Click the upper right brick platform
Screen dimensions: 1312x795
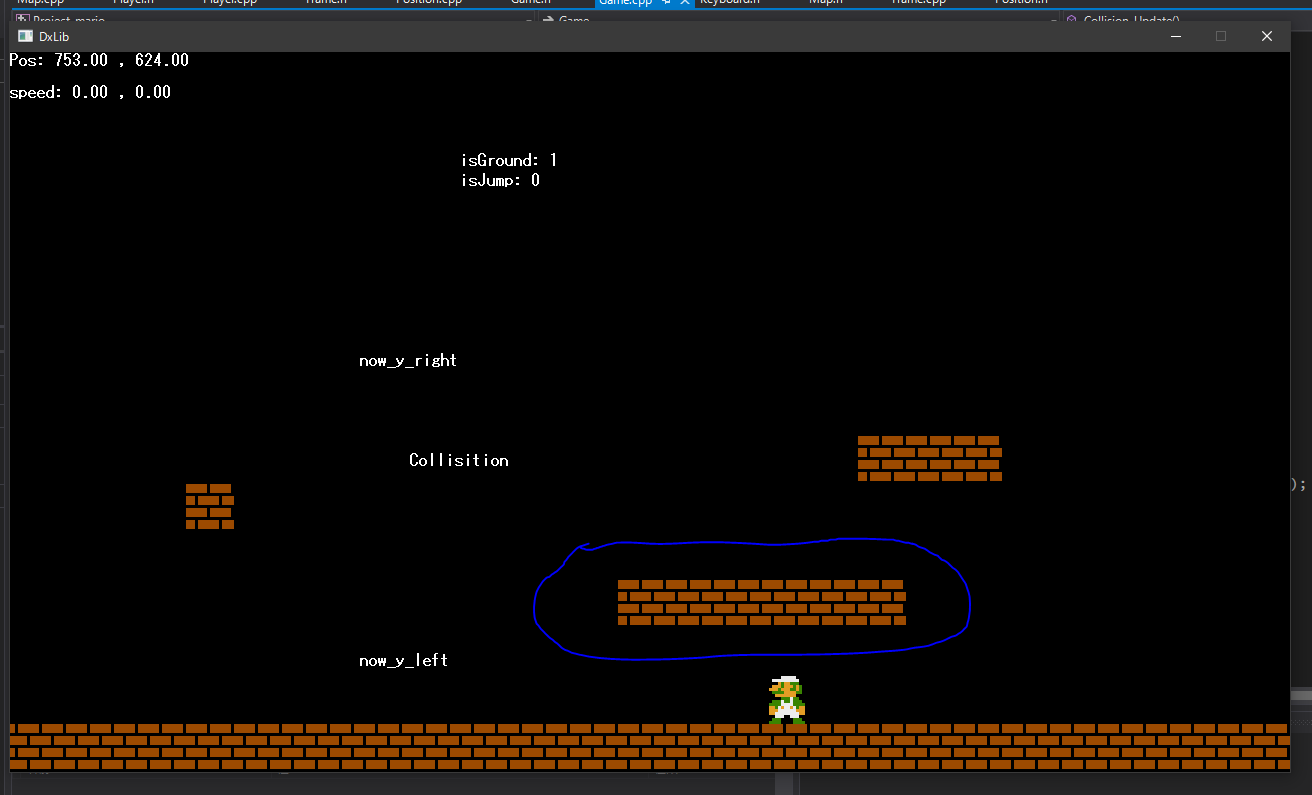point(930,458)
